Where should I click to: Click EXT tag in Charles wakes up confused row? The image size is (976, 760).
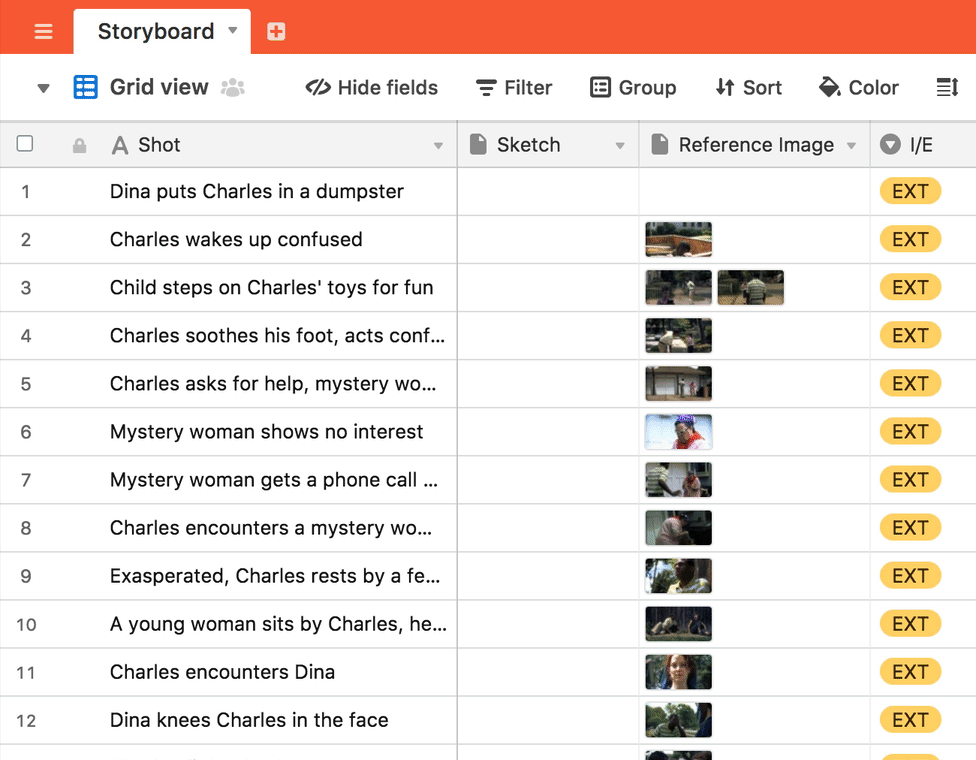[x=910, y=239]
